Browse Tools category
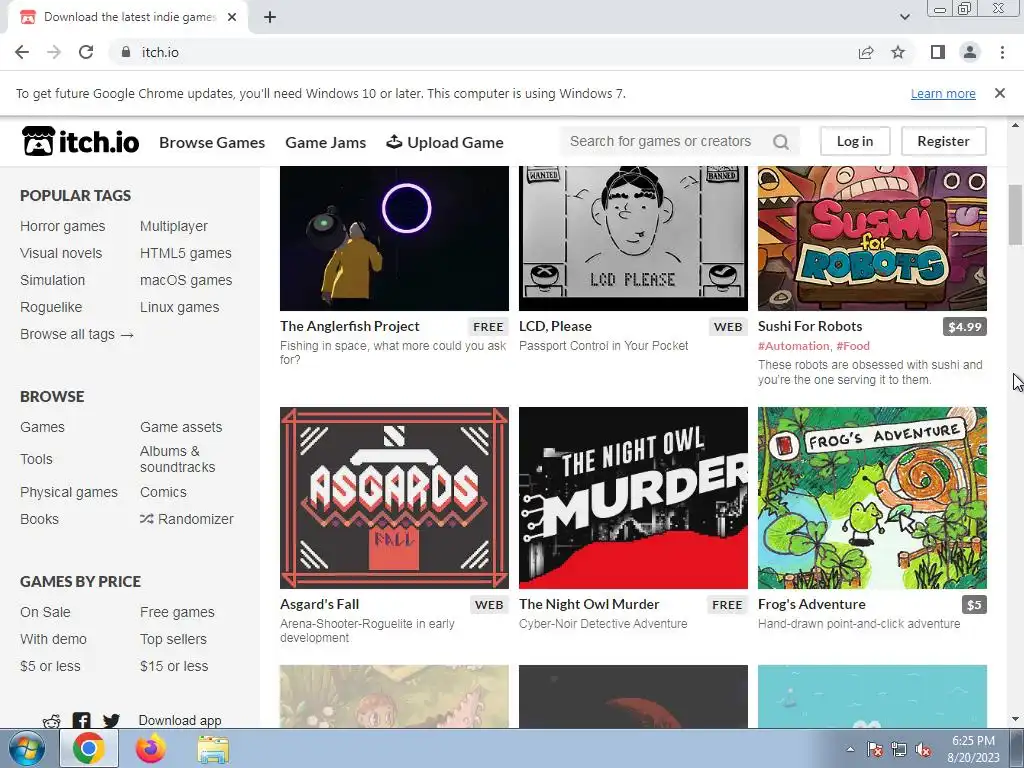Image resolution: width=1024 pixels, height=768 pixels. tap(37, 459)
